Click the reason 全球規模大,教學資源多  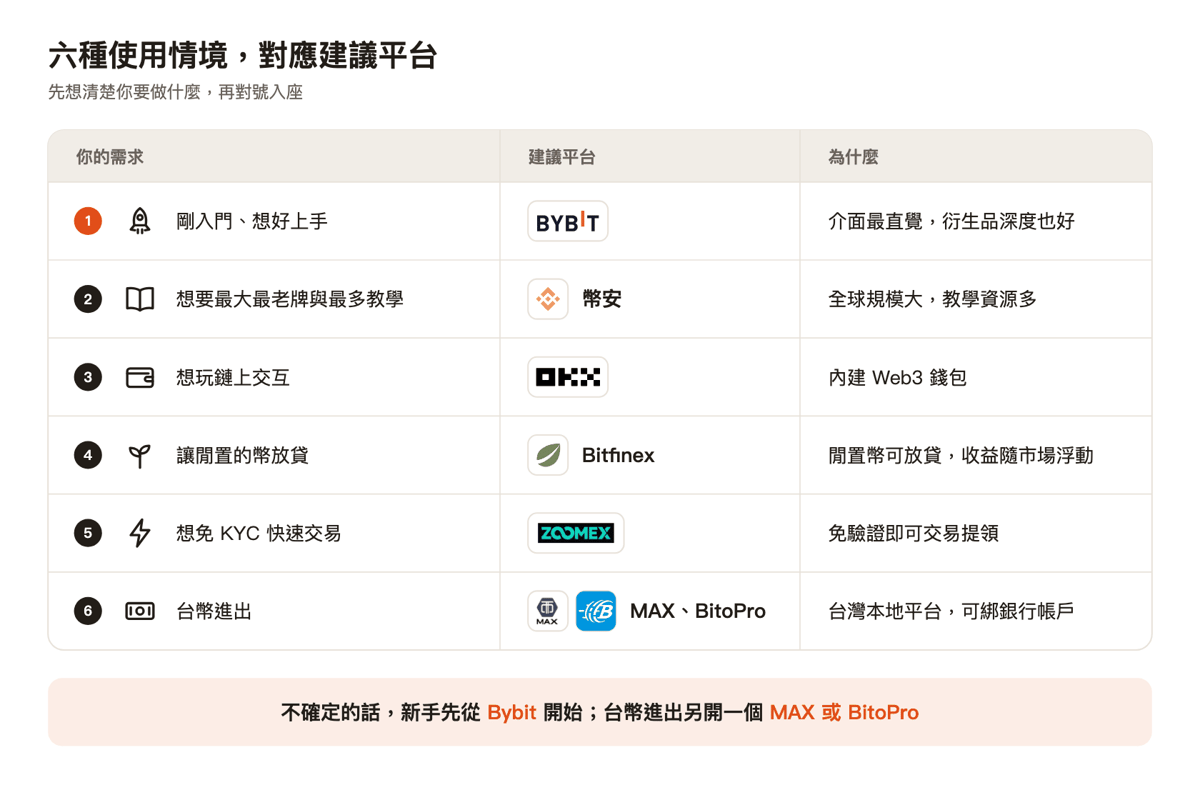coord(932,299)
